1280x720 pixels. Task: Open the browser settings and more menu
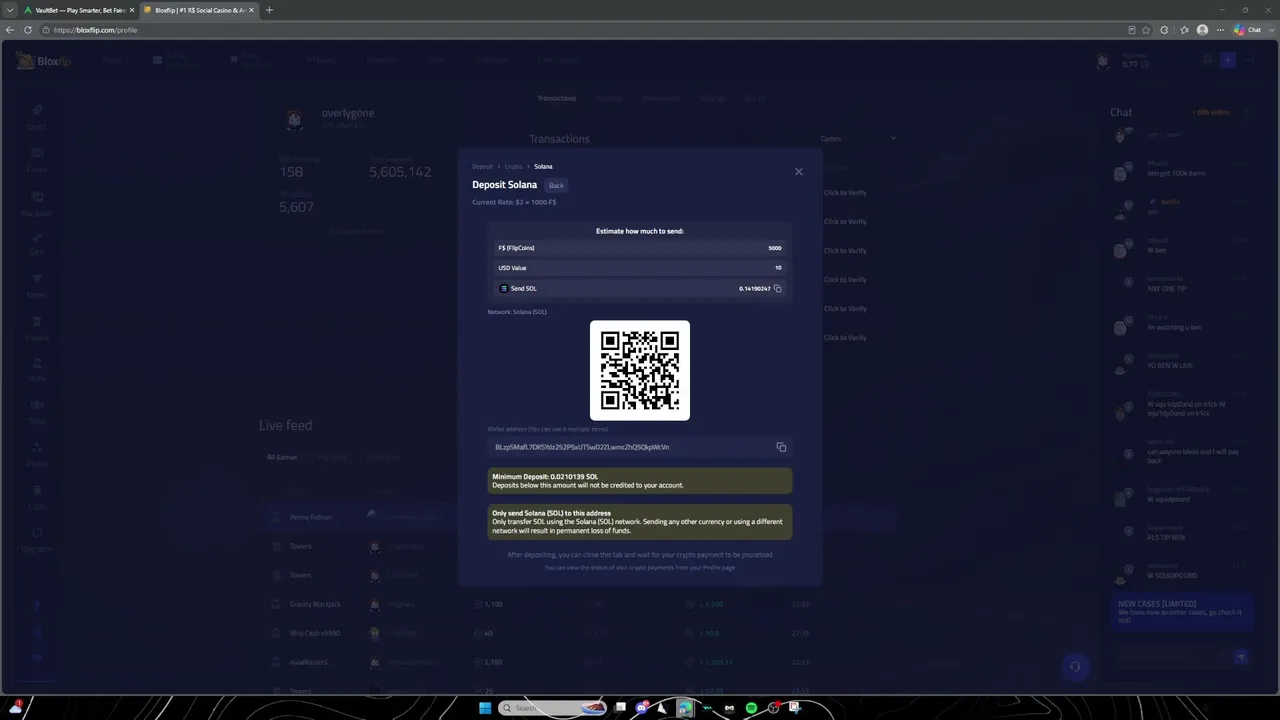pos(1219,30)
